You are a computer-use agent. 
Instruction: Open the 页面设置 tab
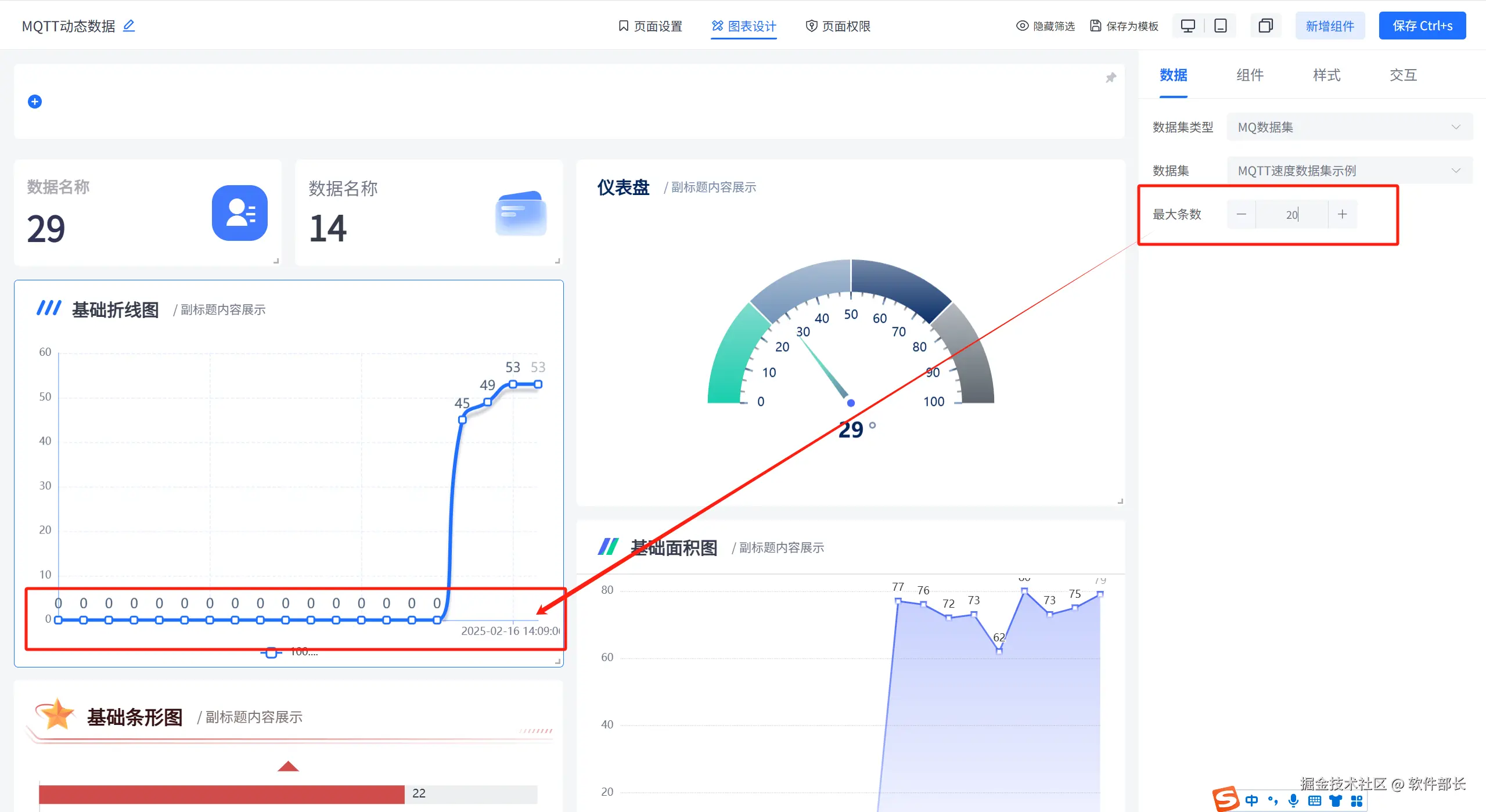point(650,26)
